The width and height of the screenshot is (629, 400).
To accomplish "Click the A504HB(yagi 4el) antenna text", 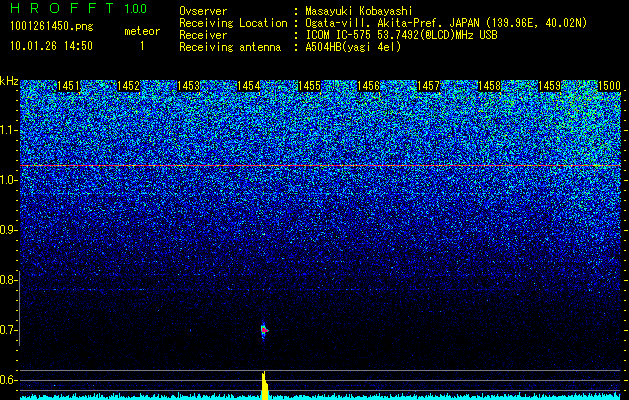I will coord(353,47).
